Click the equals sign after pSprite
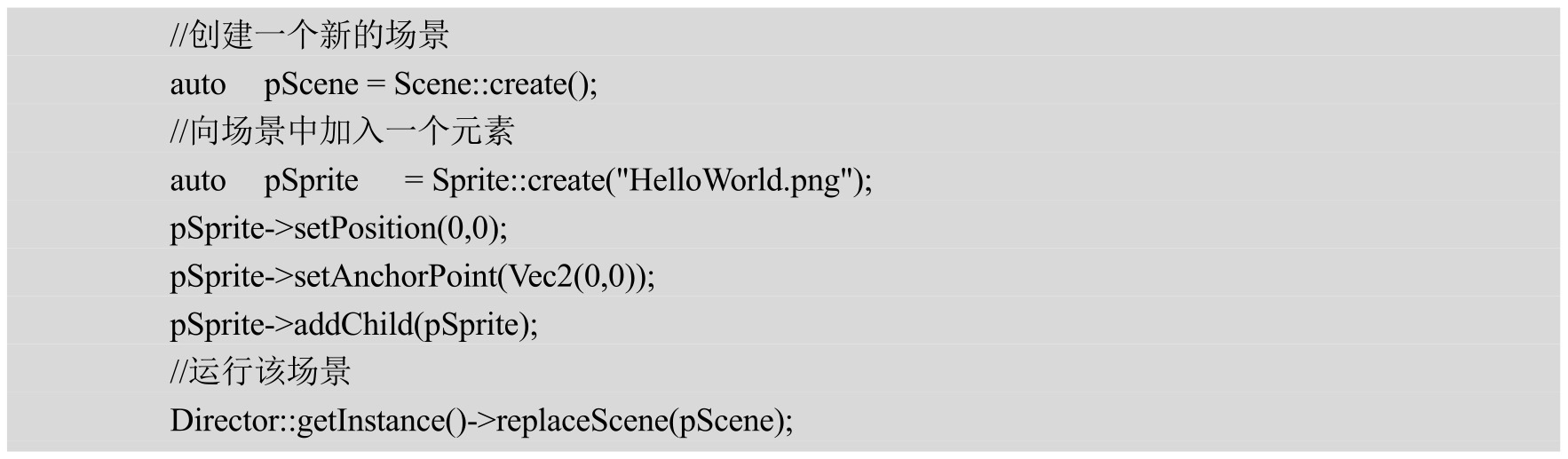1568x459 pixels. click(x=413, y=180)
